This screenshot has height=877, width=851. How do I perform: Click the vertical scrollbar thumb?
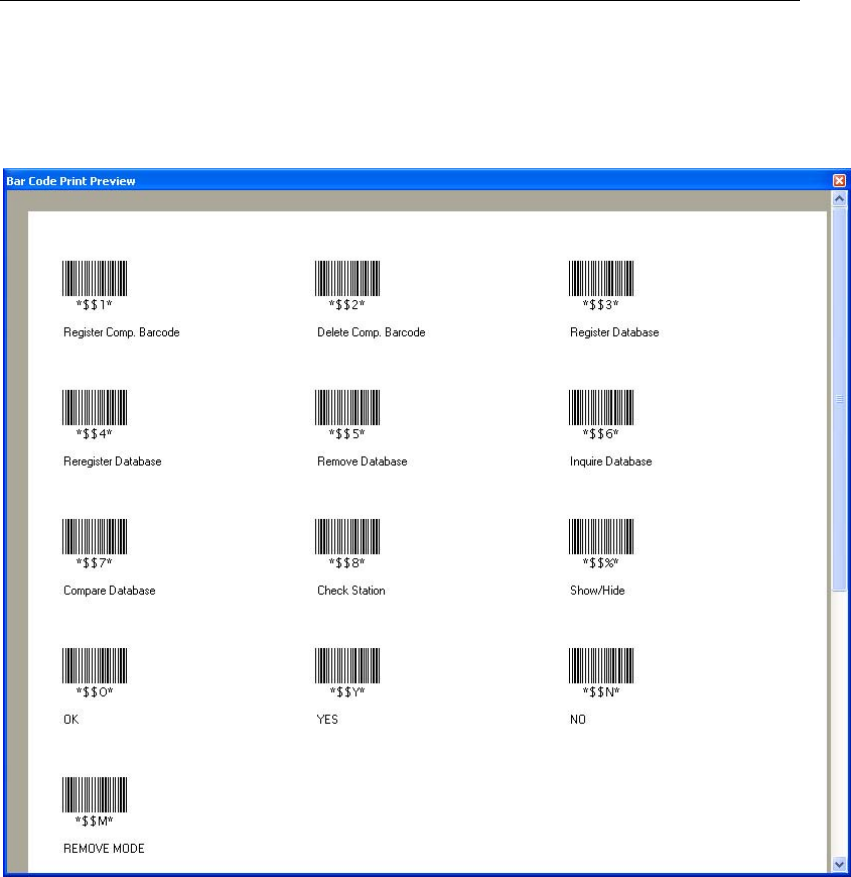point(839,398)
